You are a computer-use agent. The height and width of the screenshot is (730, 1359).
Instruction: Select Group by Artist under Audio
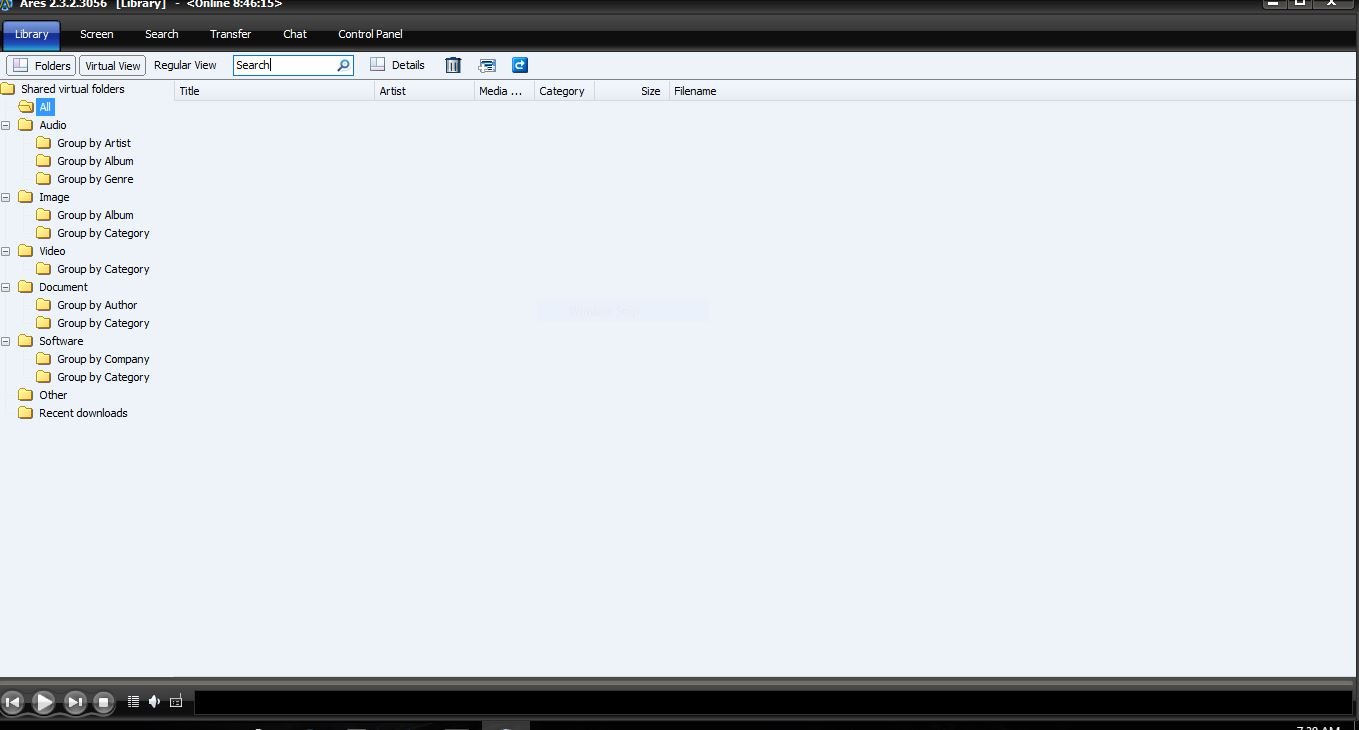pyautogui.click(x=94, y=143)
